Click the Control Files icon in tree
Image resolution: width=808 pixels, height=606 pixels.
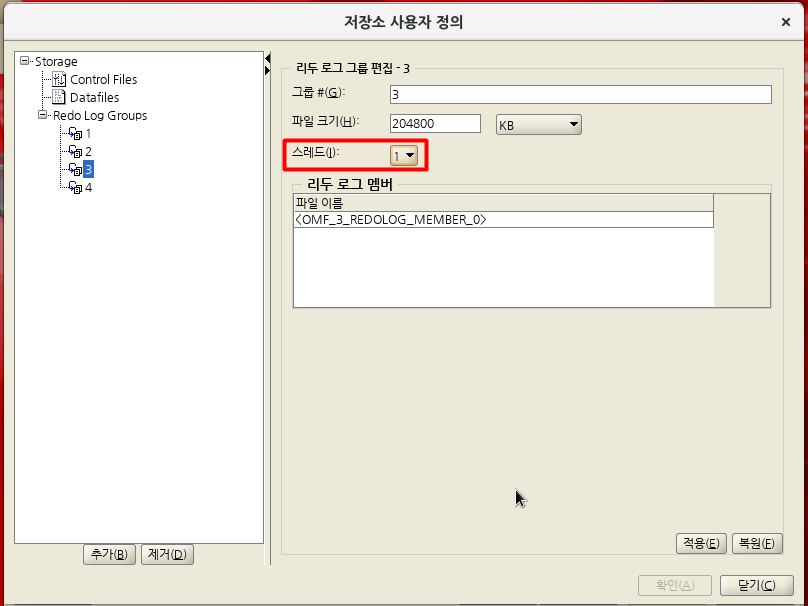point(59,79)
